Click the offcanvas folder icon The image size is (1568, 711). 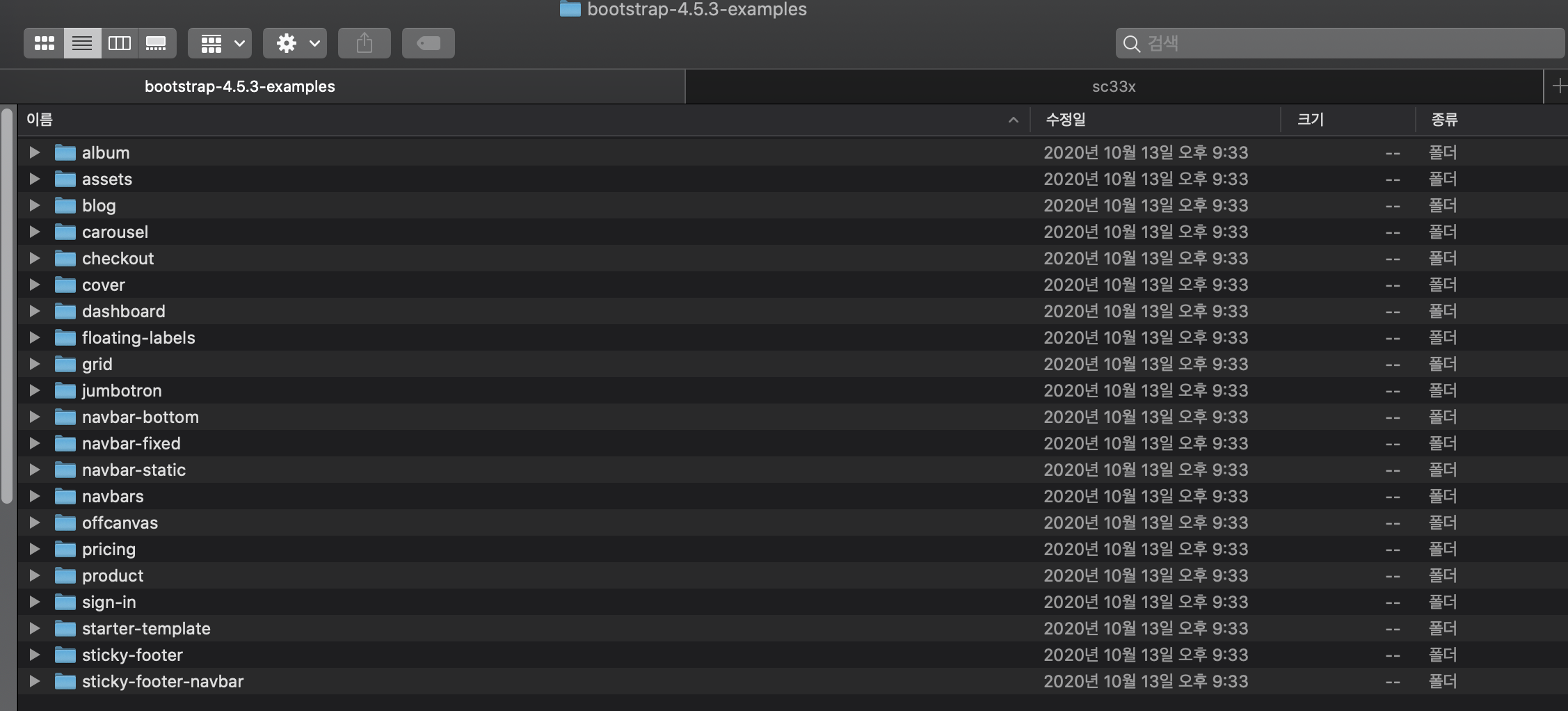point(65,522)
